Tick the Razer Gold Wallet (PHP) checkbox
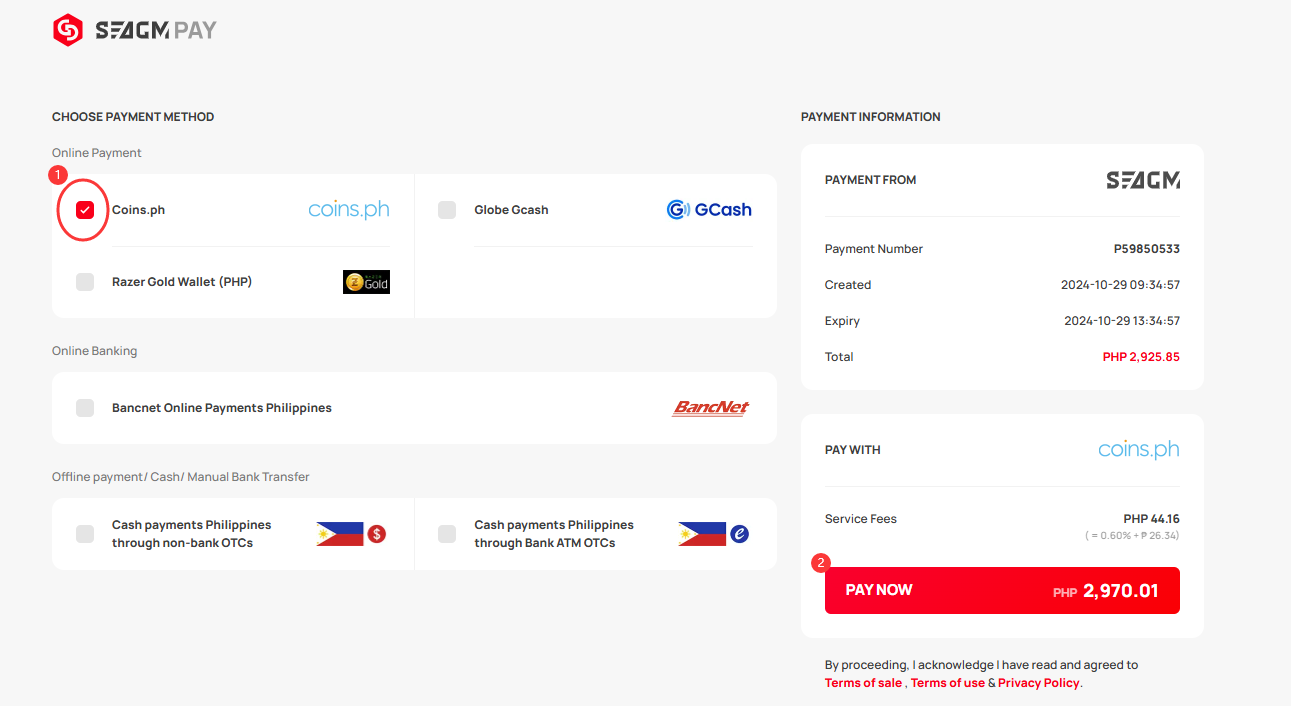The width and height of the screenshot is (1291, 706). click(85, 282)
